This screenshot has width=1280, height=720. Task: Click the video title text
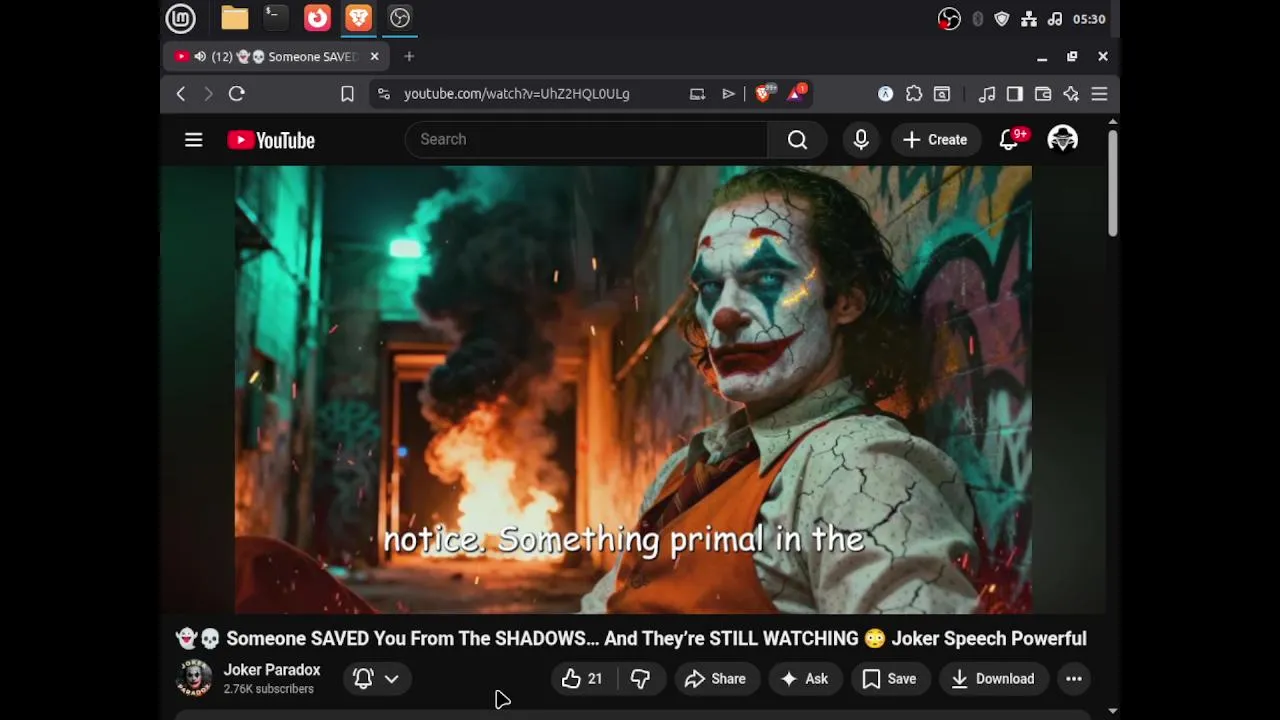click(x=631, y=638)
